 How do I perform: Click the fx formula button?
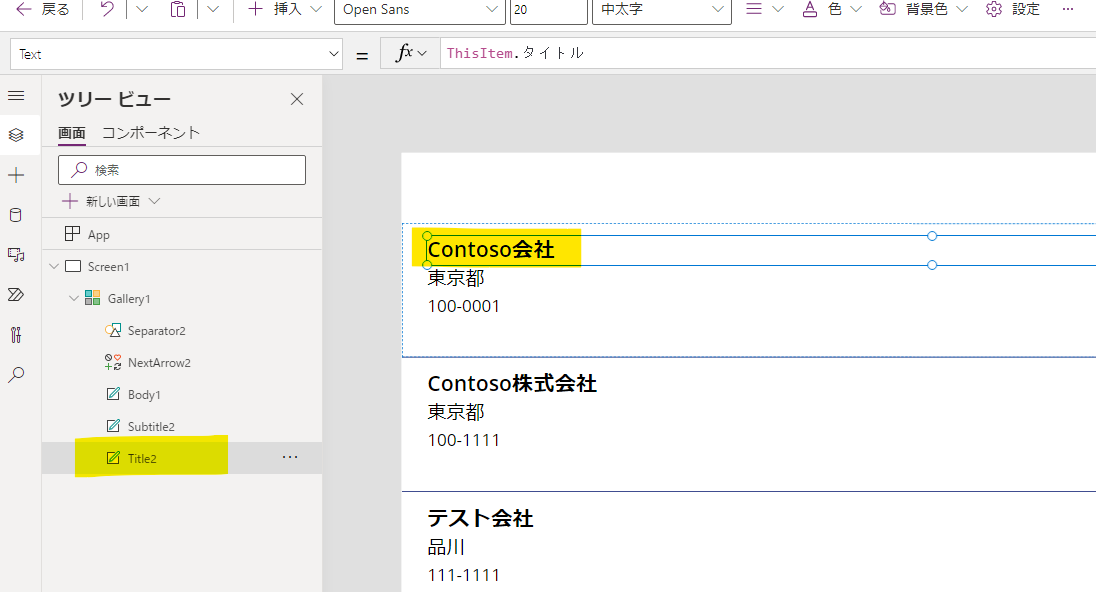pyautogui.click(x=410, y=53)
